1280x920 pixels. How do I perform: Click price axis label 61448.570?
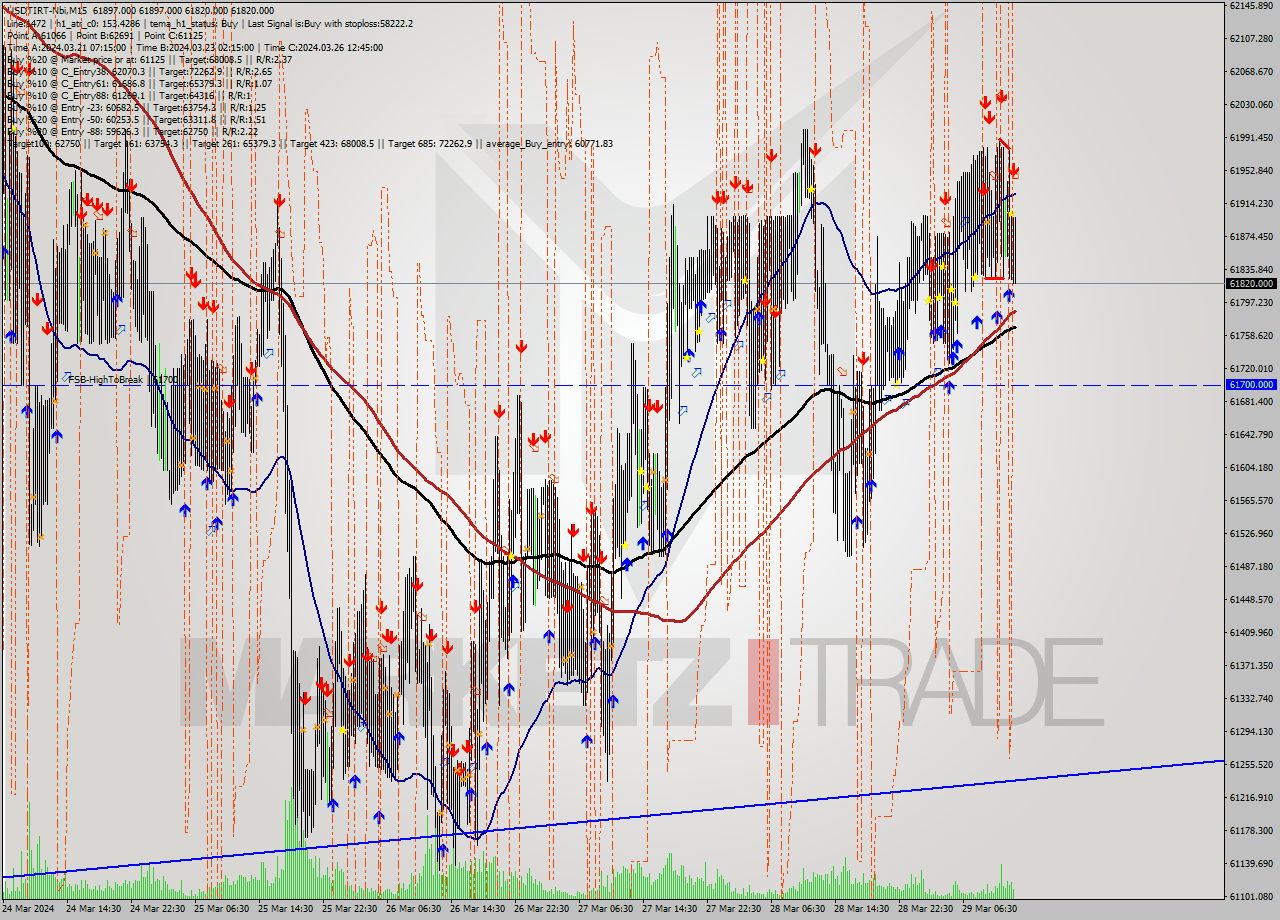click(1253, 599)
